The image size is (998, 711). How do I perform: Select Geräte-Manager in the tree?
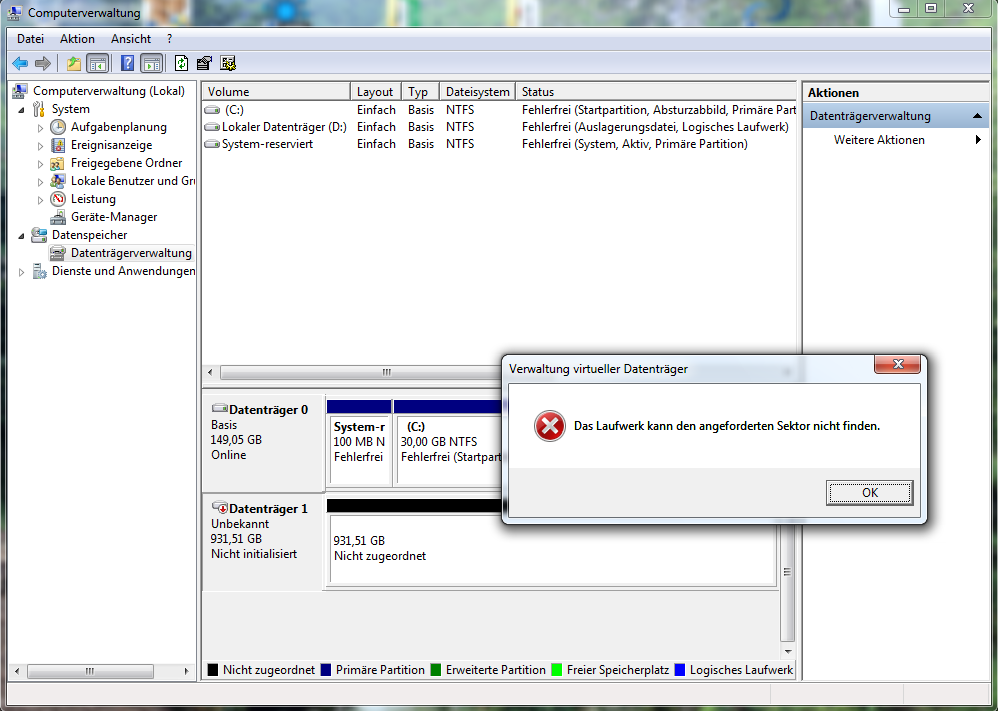(113, 217)
